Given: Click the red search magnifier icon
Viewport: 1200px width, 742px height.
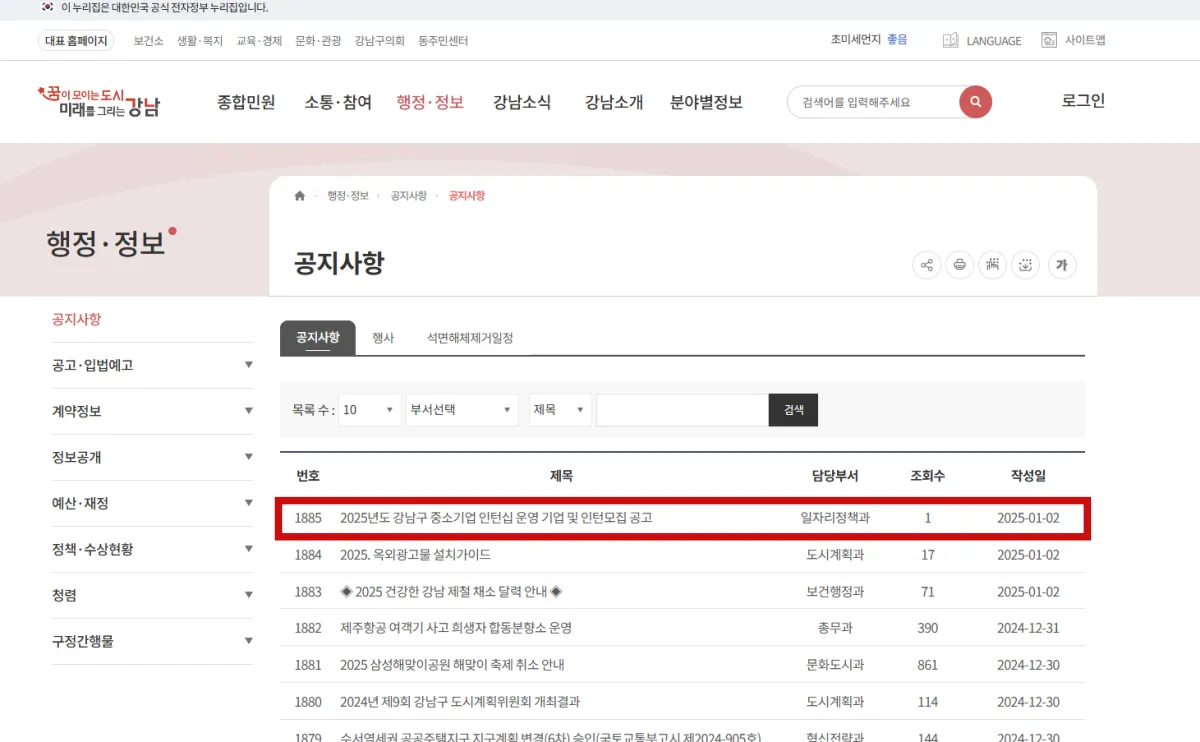Looking at the screenshot, I should 974,102.
